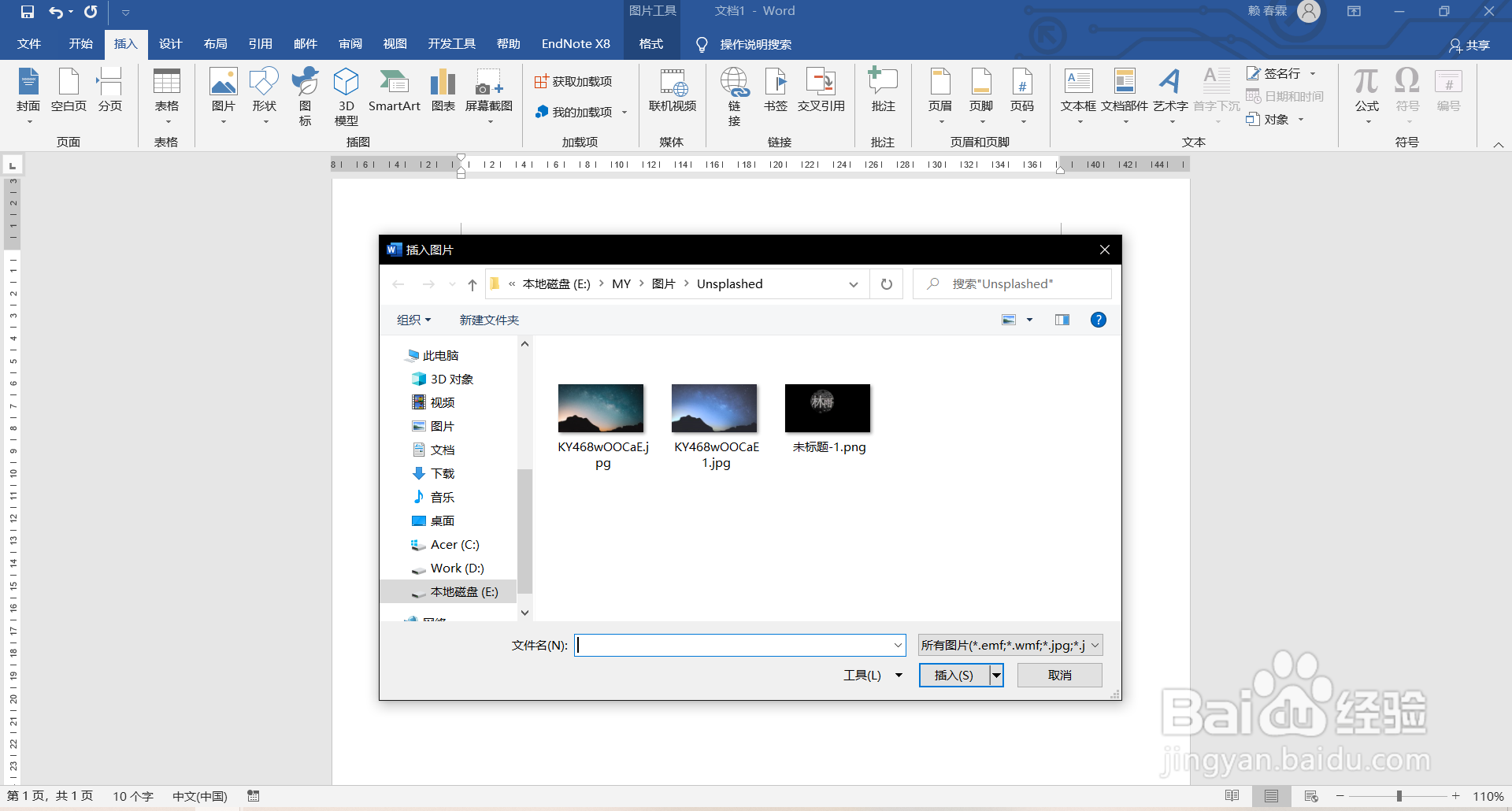Open the file type filter dropdown
Viewport: 1512px width, 811px height.
click(1010, 646)
